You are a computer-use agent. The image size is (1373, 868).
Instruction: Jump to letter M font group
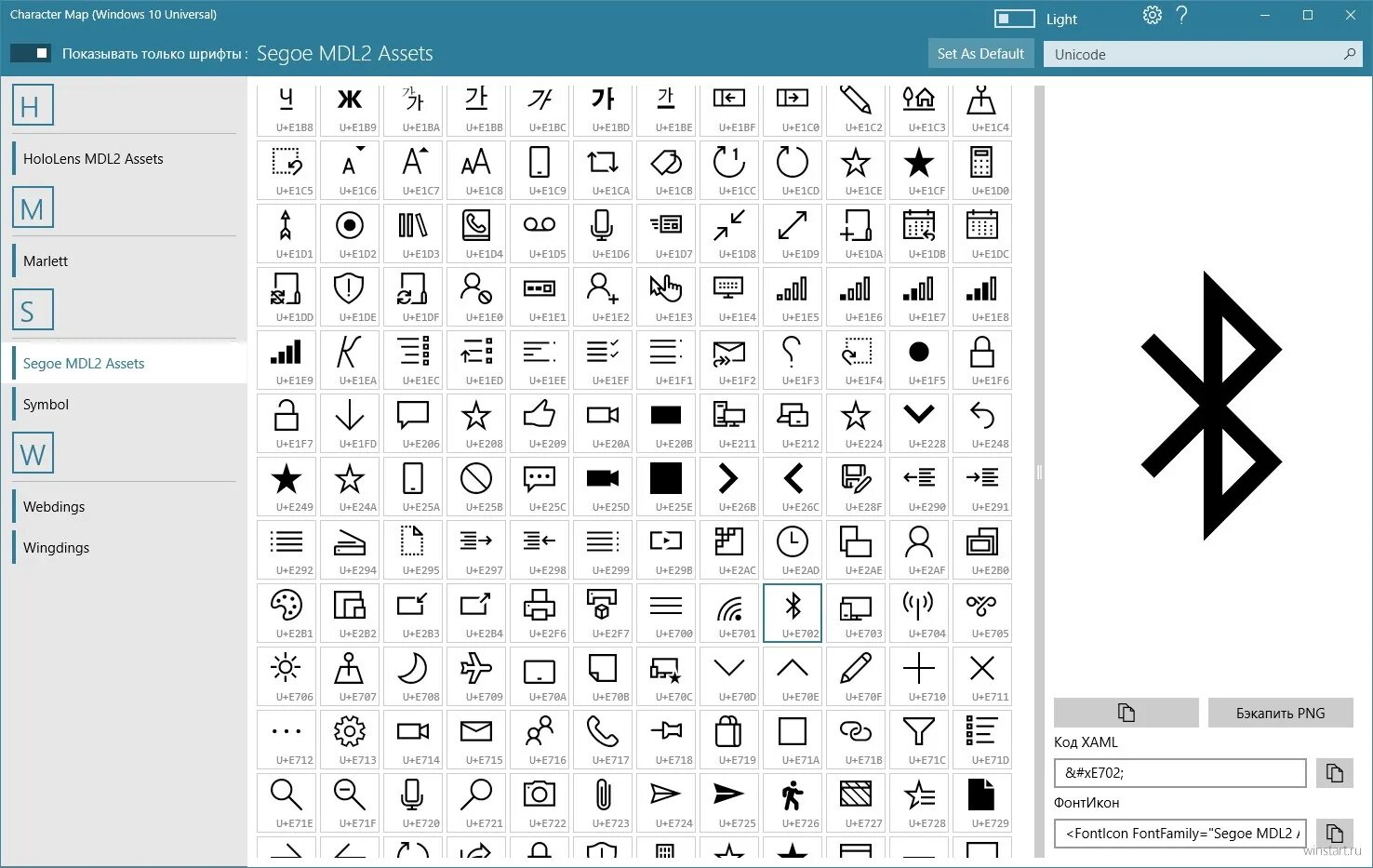(x=33, y=207)
